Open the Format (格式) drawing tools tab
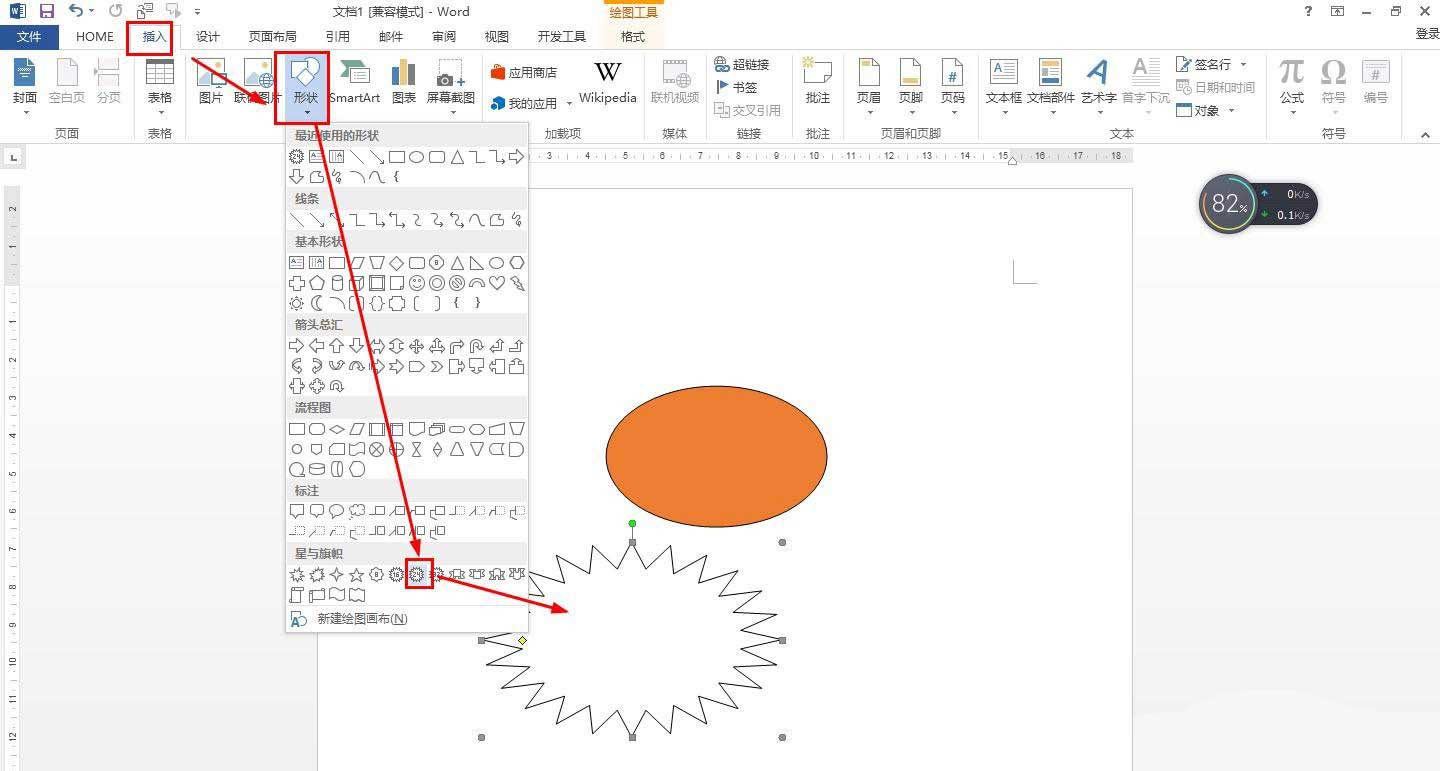This screenshot has height=771, width=1440. click(x=633, y=37)
